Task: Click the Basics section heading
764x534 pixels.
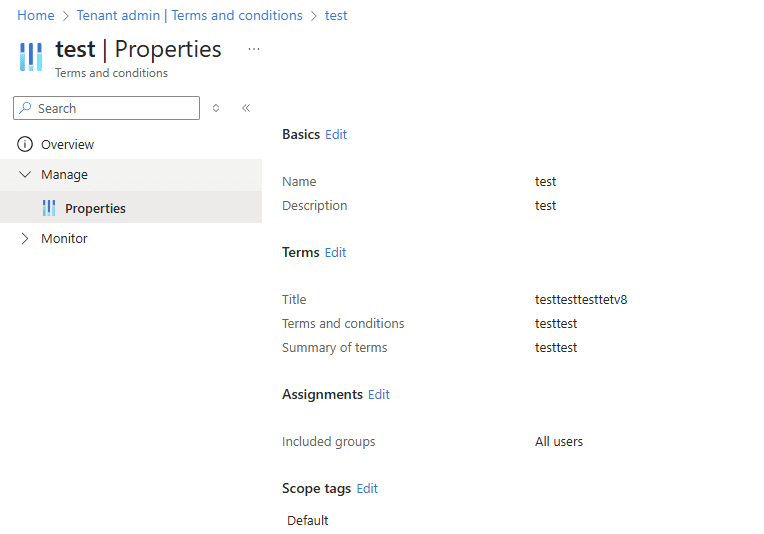Action: point(301,134)
